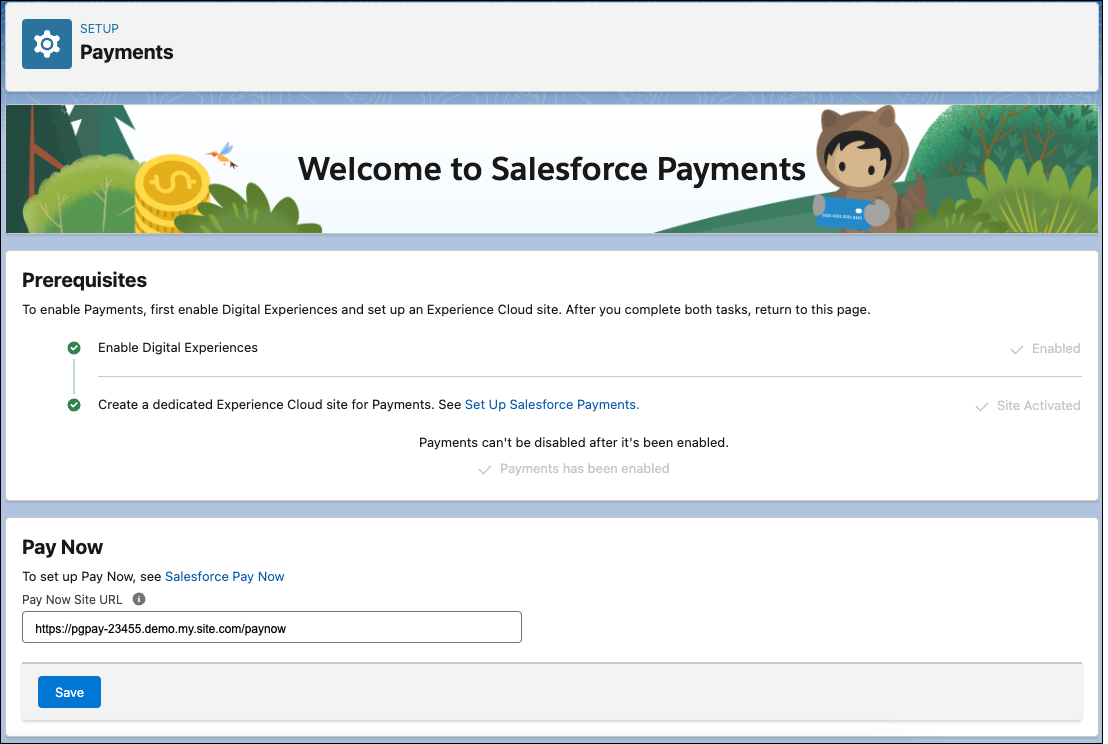This screenshot has height=744, width=1108.
Task: Click the gray checkmark next to Enabled status
Action: click(1015, 348)
